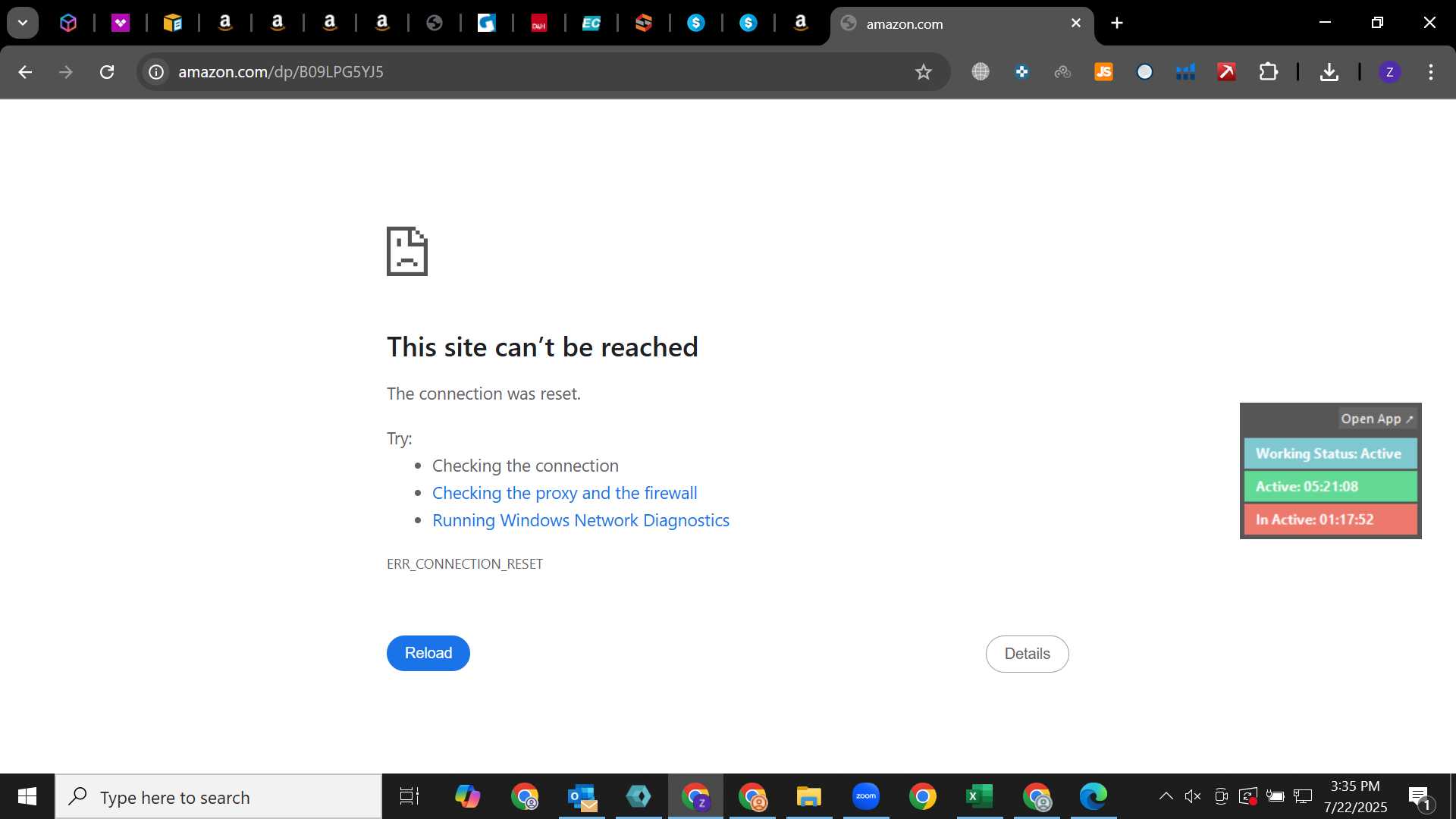Open the Extensions puzzle-piece menu

[1268, 72]
